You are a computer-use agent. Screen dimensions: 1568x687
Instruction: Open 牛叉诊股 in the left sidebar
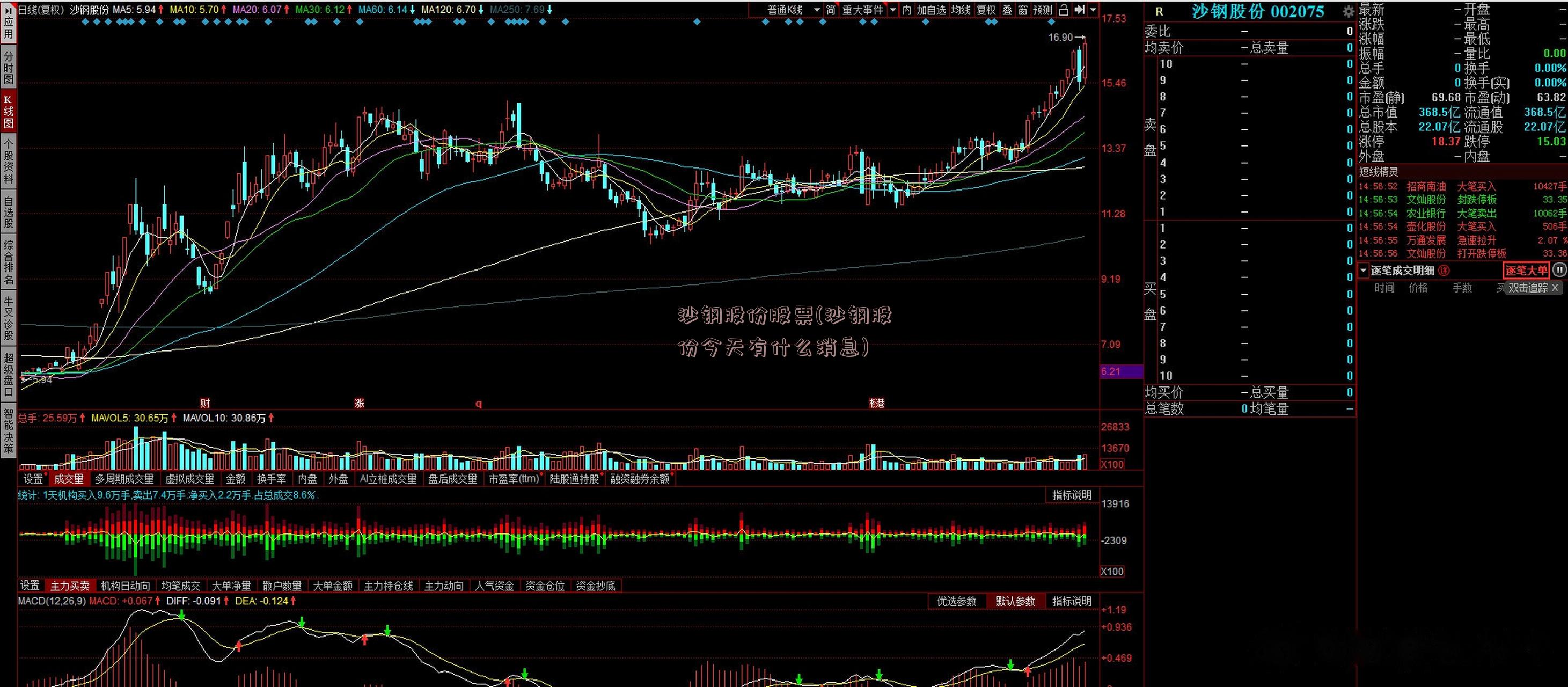[x=8, y=318]
